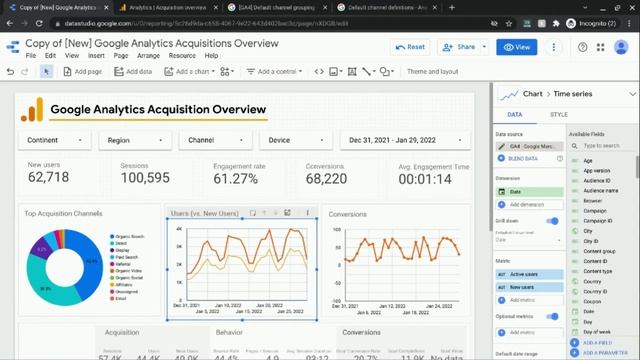Edit the GA4 data source pencil icon
Image resolution: width=640 pixels, height=360 pixels.
pos(502,146)
